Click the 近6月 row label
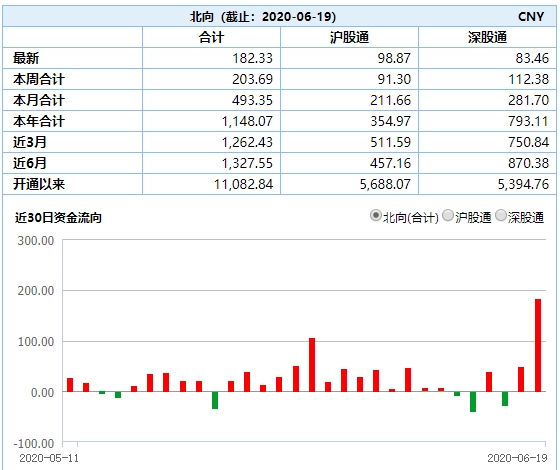Screen dimensions: 560x470 pyautogui.click(x=30, y=164)
